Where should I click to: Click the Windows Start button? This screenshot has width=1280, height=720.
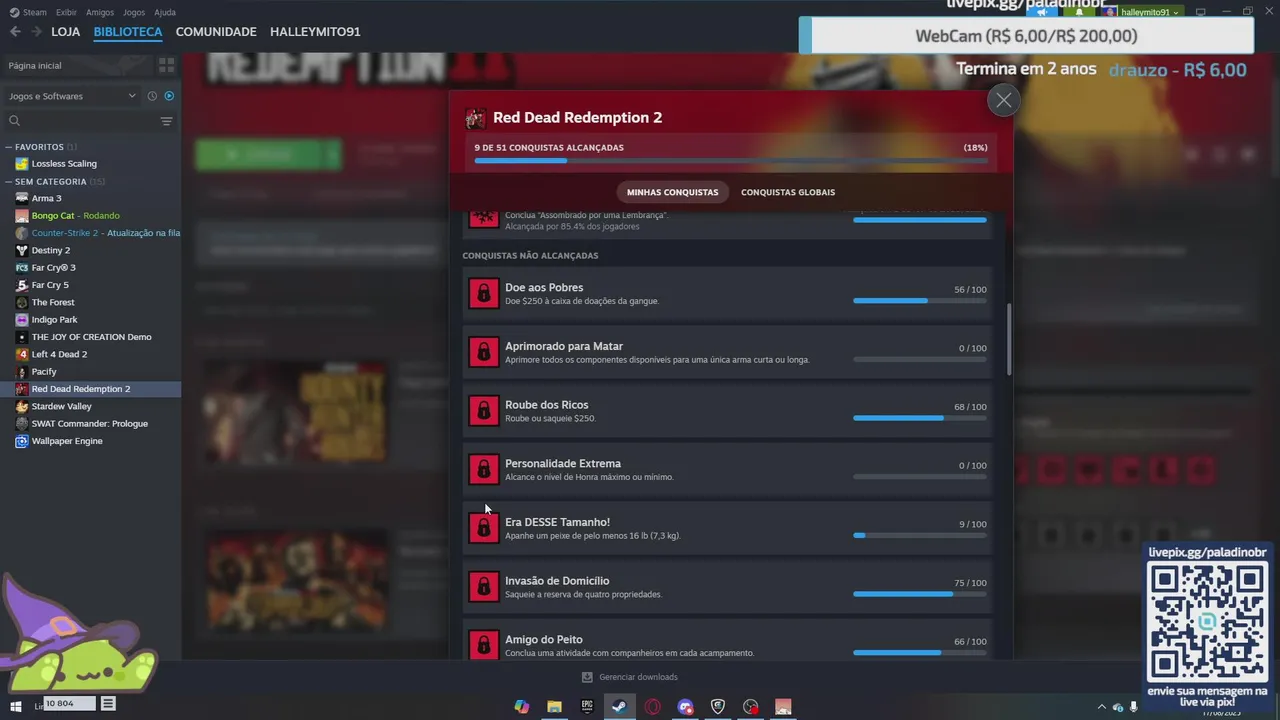(15, 706)
